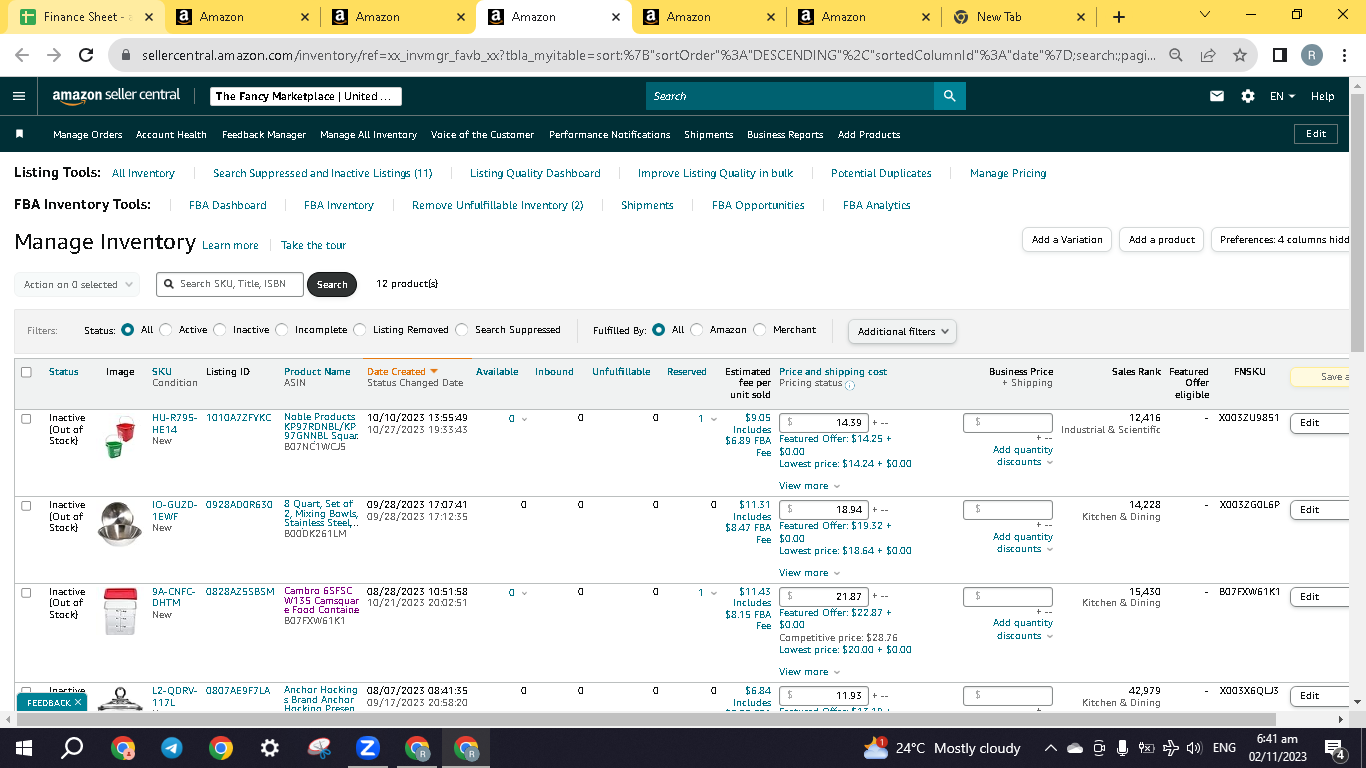The width and height of the screenshot is (1366, 768).
Task: Click the horizontal scrollbar under the inventory table
Action: click(x=644, y=719)
